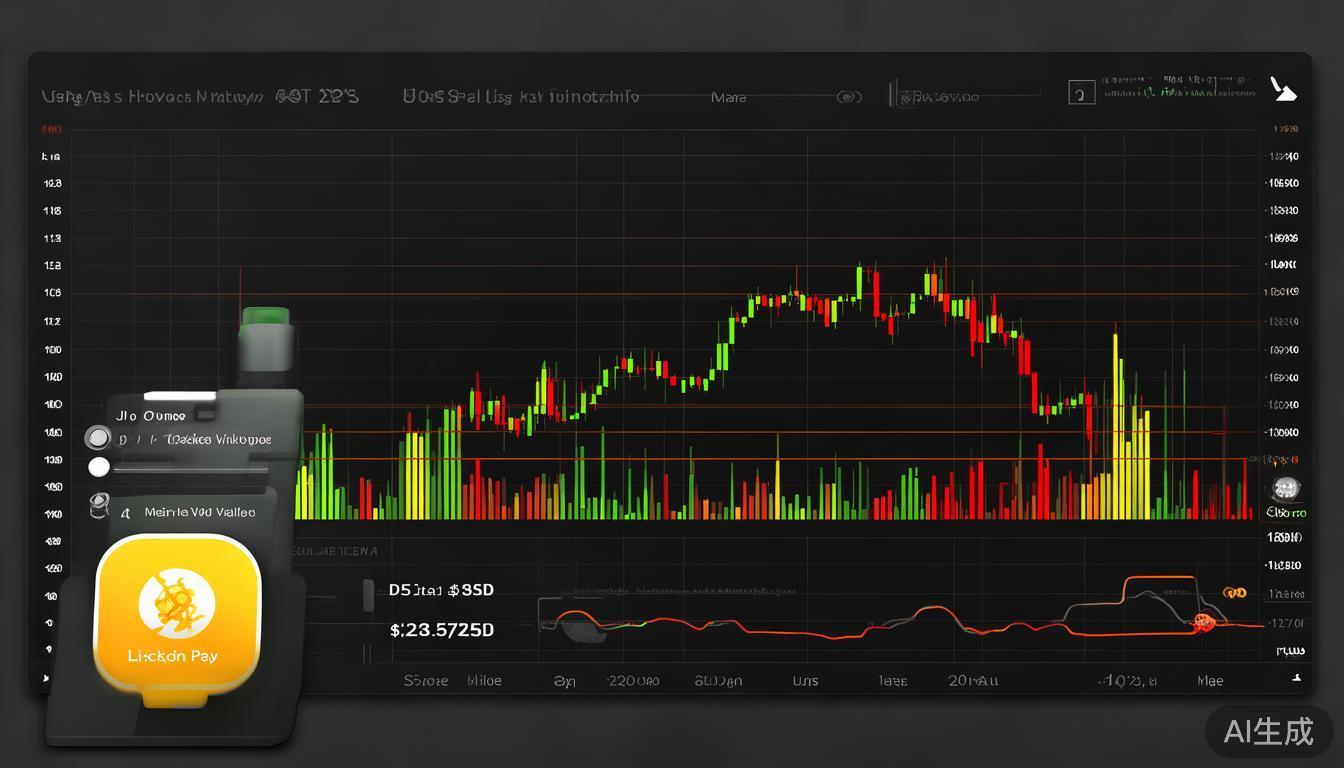Open the input field next to the eye icon
Screen dimensions: 1344x768
[965, 96]
